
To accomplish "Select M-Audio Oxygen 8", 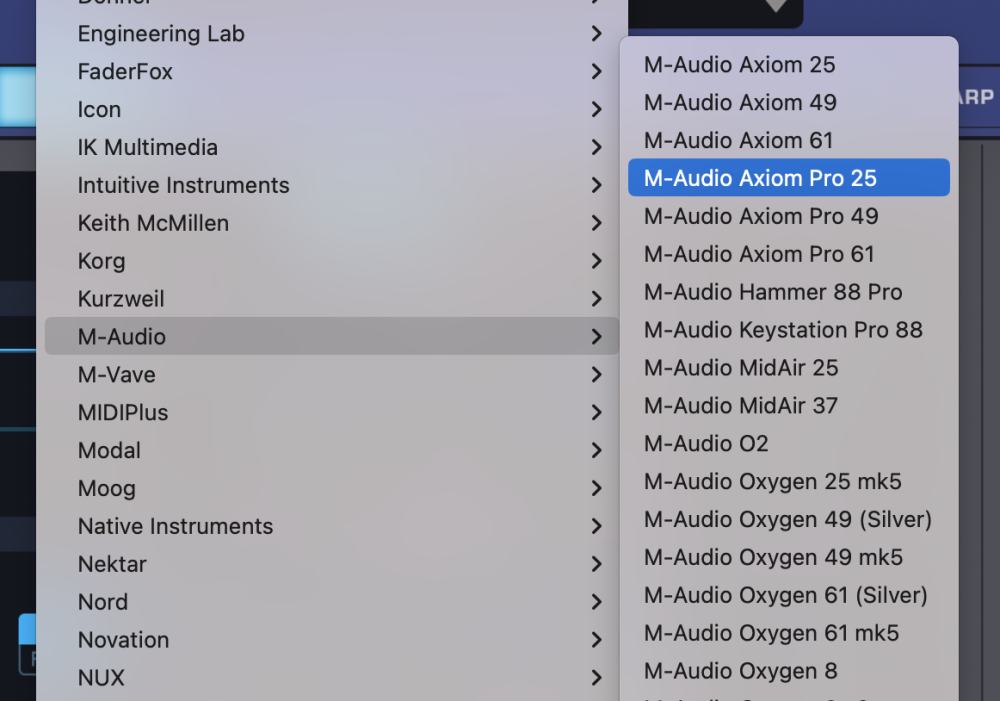I will pyautogui.click(x=740, y=671).
